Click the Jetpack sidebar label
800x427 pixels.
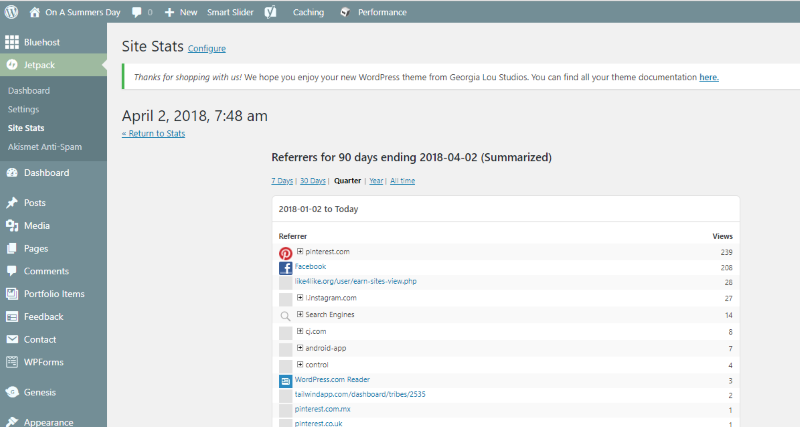(x=39, y=65)
